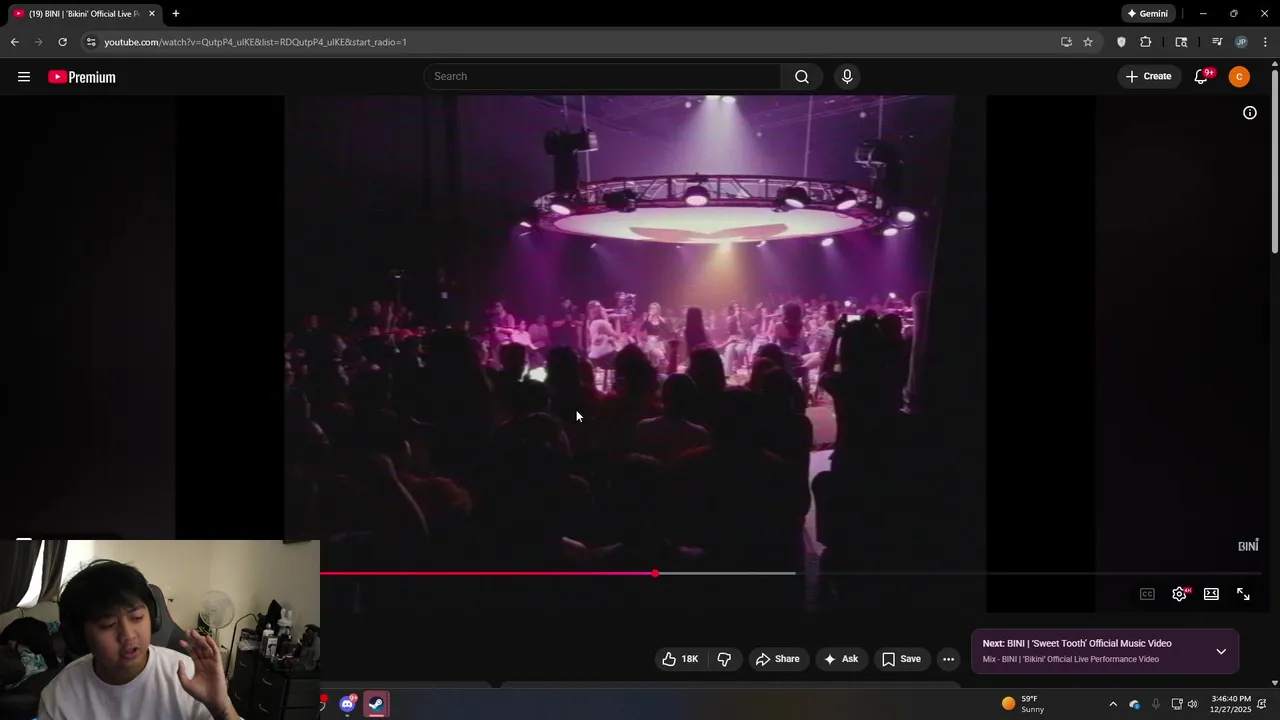Click the magnifier search button
This screenshot has width=1280, height=720.
(x=802, y=76)
